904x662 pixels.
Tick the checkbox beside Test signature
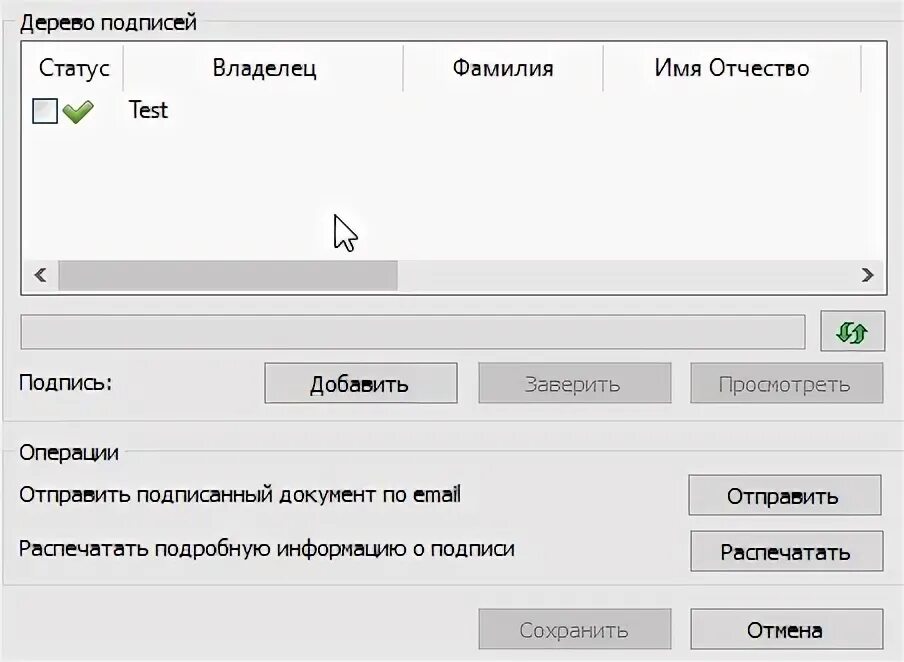point(45,111)
